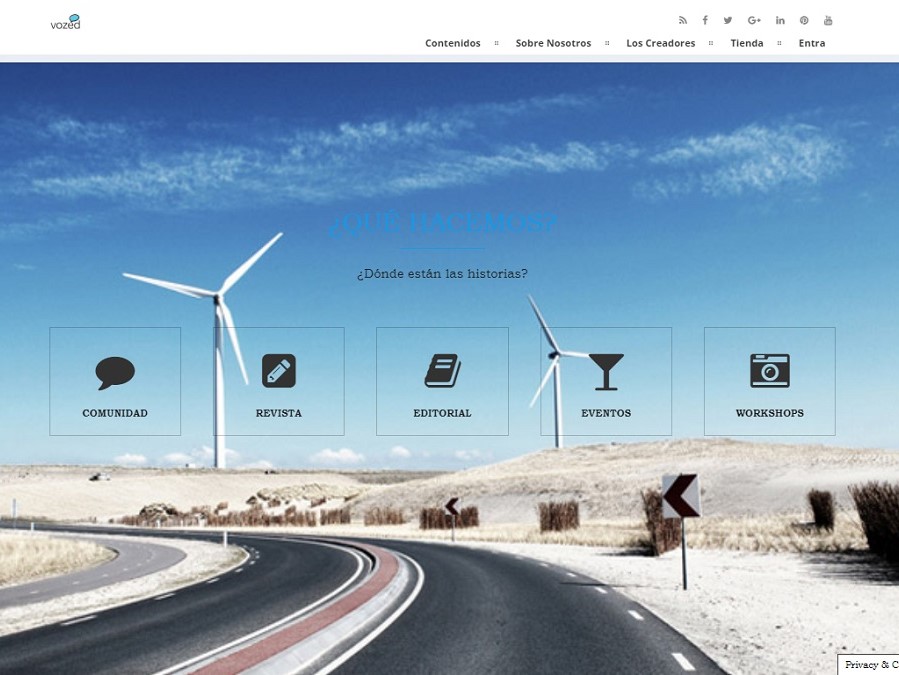
Task: Open the Contenidos menu
Action: pos(453,43)
